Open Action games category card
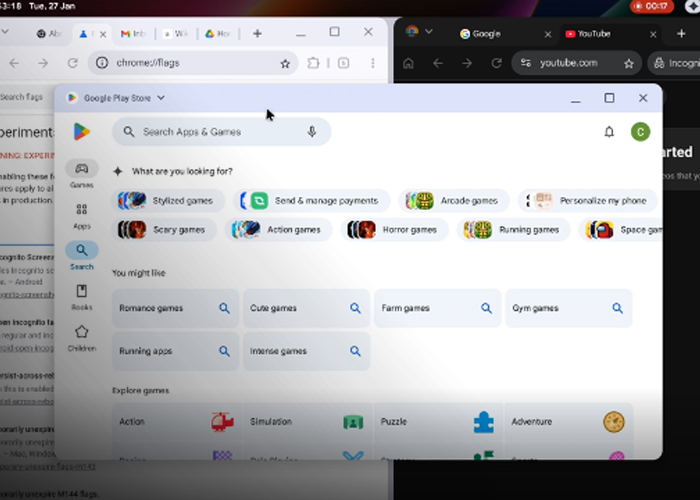700x500 pixels. (x=176, y=422)
